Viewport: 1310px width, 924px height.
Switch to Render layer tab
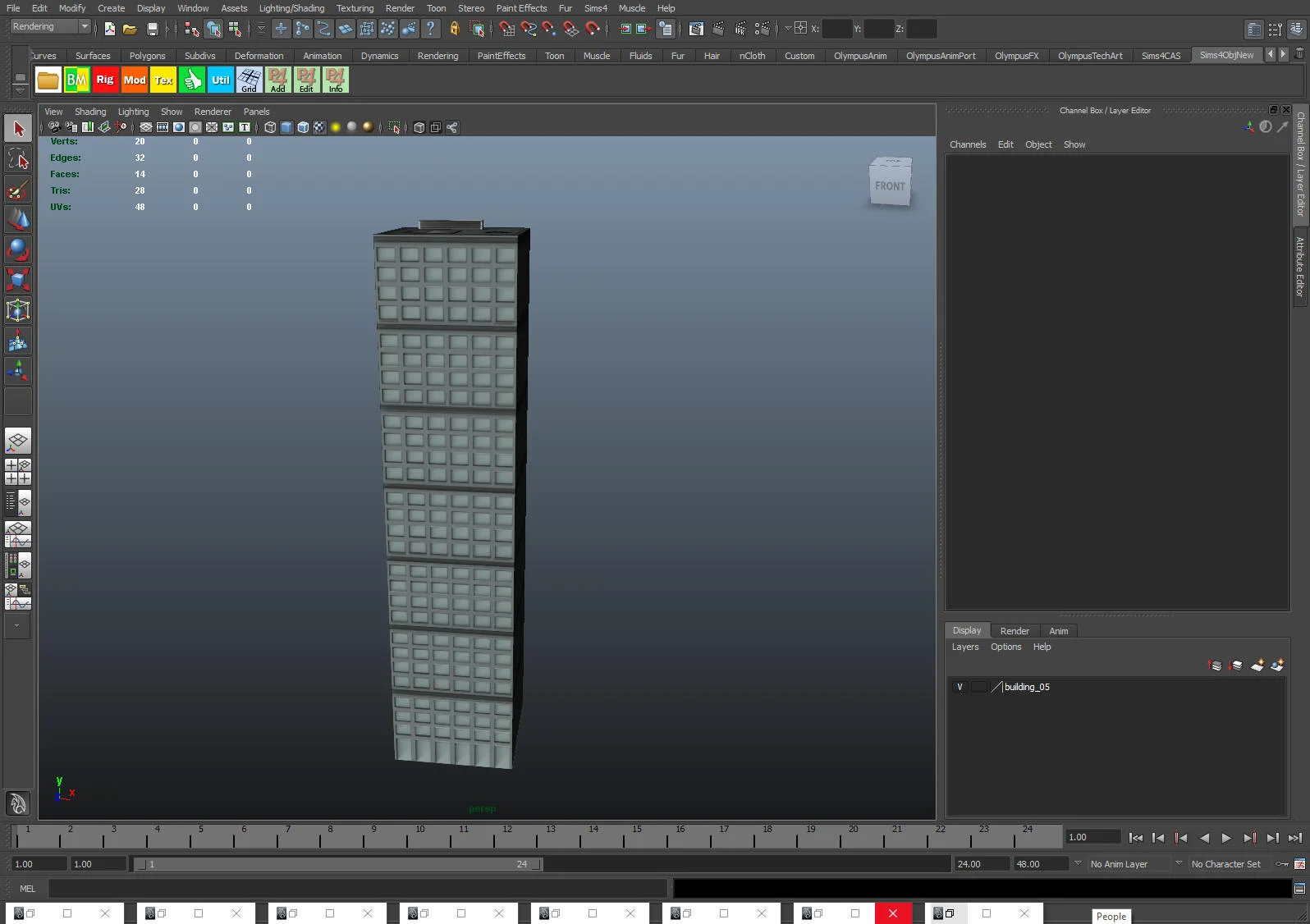pos(1015,631)
